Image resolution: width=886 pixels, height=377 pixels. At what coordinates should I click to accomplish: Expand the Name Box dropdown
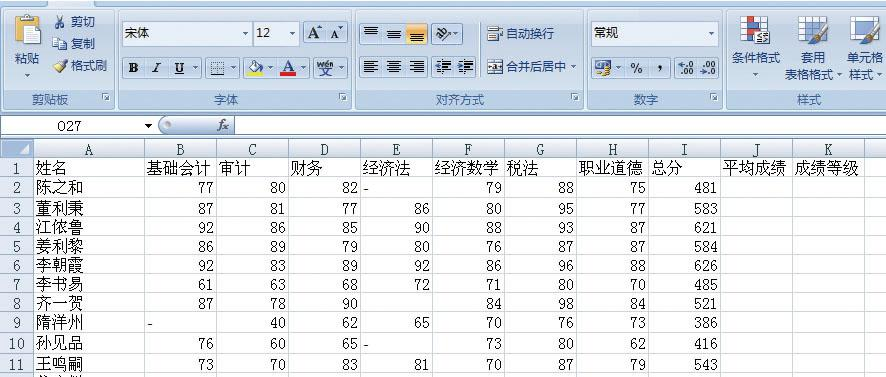pos(149,126)
